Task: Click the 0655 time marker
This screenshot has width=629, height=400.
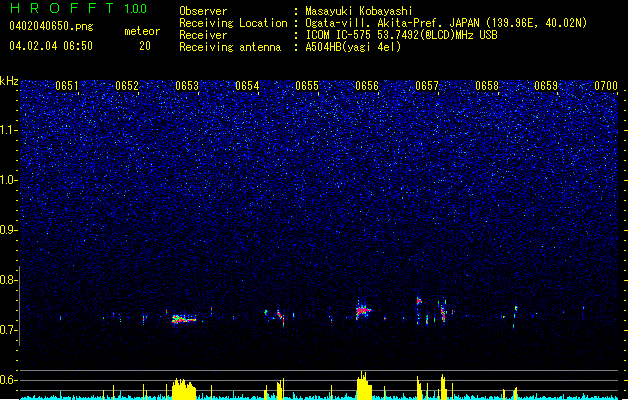Action: (307, 86)
